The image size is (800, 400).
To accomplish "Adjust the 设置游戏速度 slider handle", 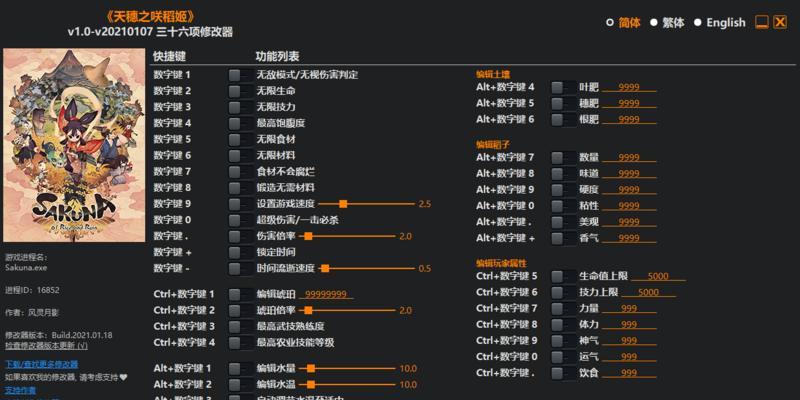I will coord(343,204).
